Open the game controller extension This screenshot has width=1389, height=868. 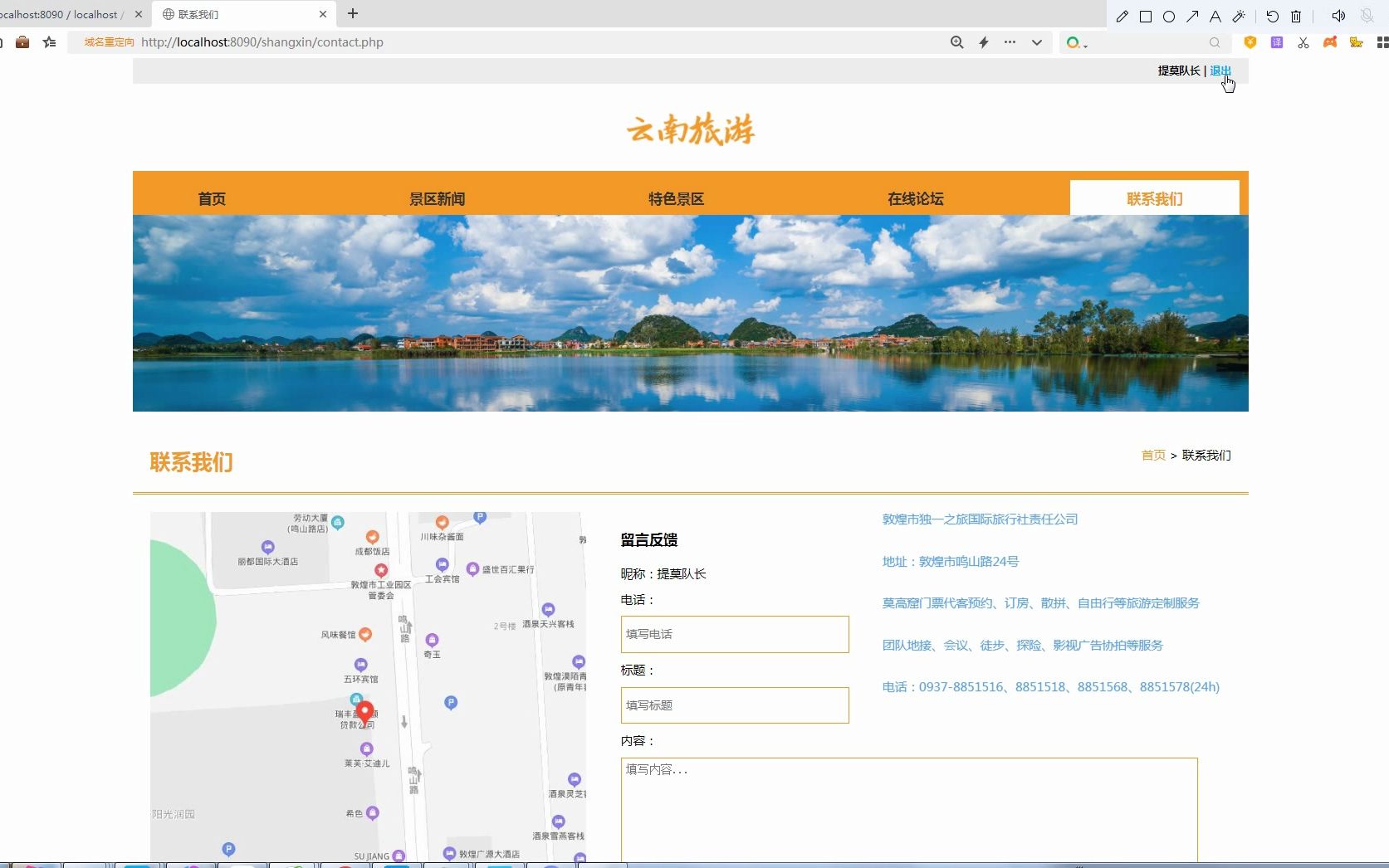1330,41
